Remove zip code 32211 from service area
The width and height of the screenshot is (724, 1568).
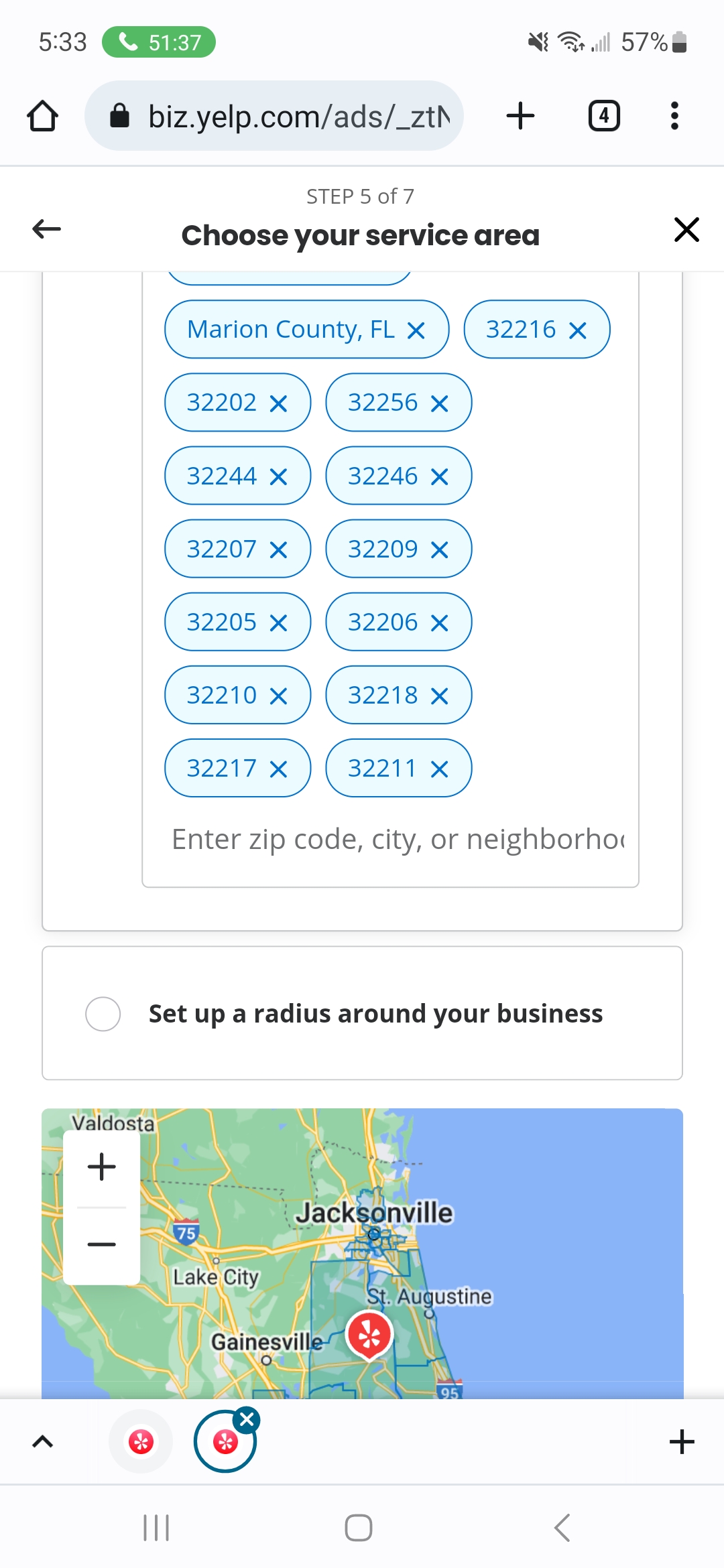439,769
